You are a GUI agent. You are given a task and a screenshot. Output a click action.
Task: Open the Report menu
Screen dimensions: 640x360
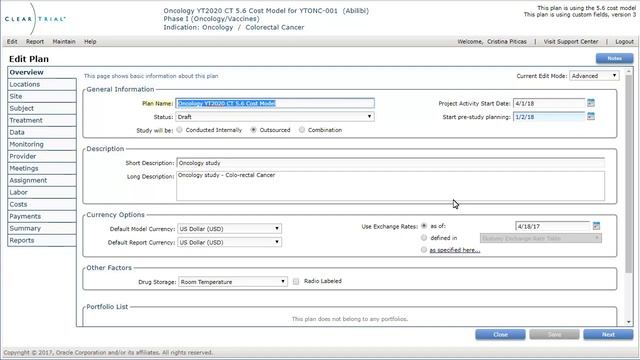click(35, 42)
